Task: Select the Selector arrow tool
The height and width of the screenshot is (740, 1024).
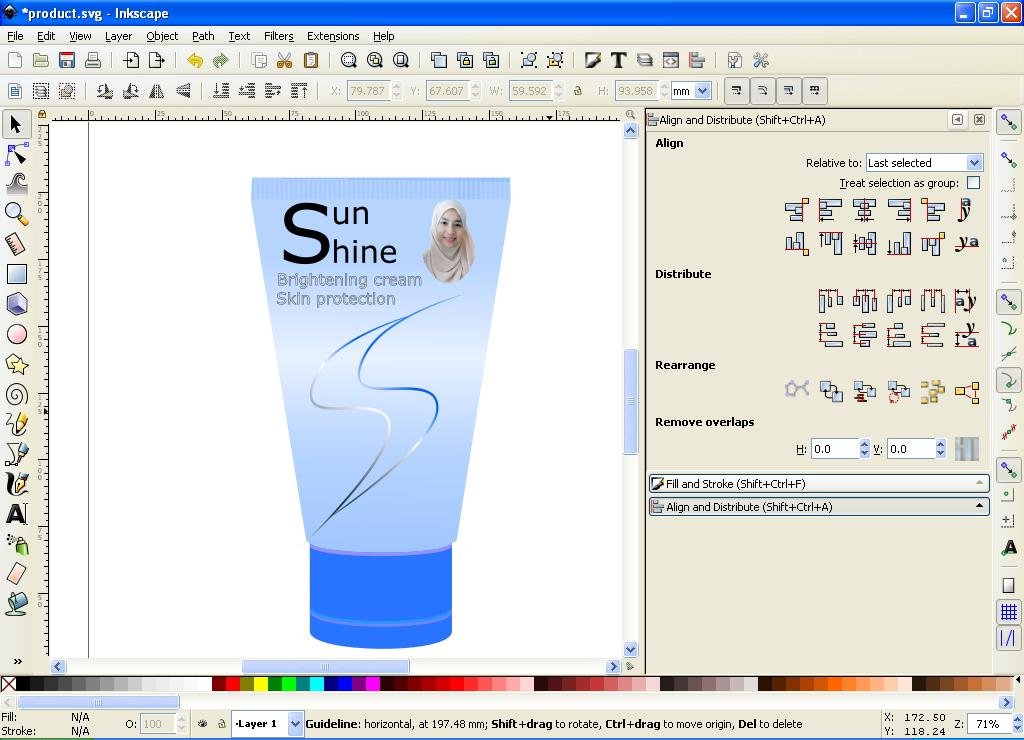Action: [x=14, y=124]
